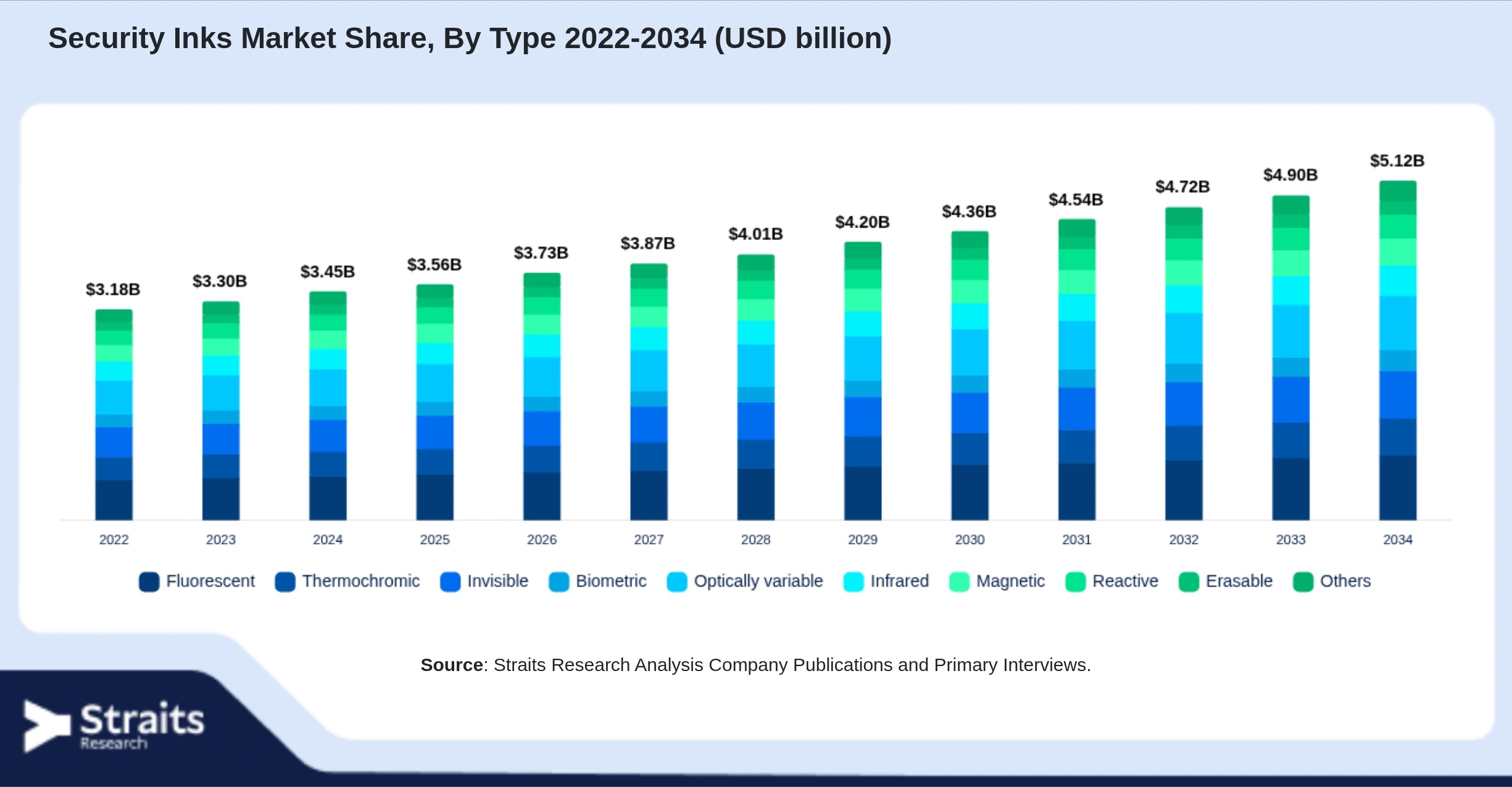This screenshot has height=787, width=1512.
Task: Click the Others legend color swatch
Action: [1303, 582]
